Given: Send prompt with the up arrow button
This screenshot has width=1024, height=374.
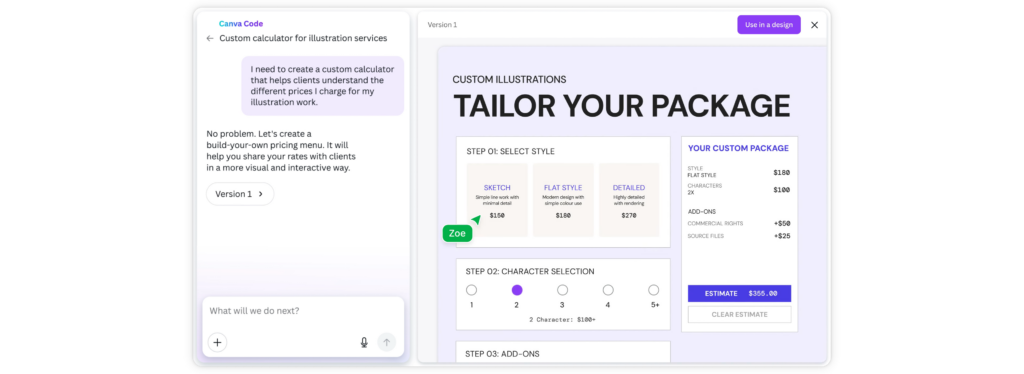Looking at the screenshot, I should click(x=387, y=342).
